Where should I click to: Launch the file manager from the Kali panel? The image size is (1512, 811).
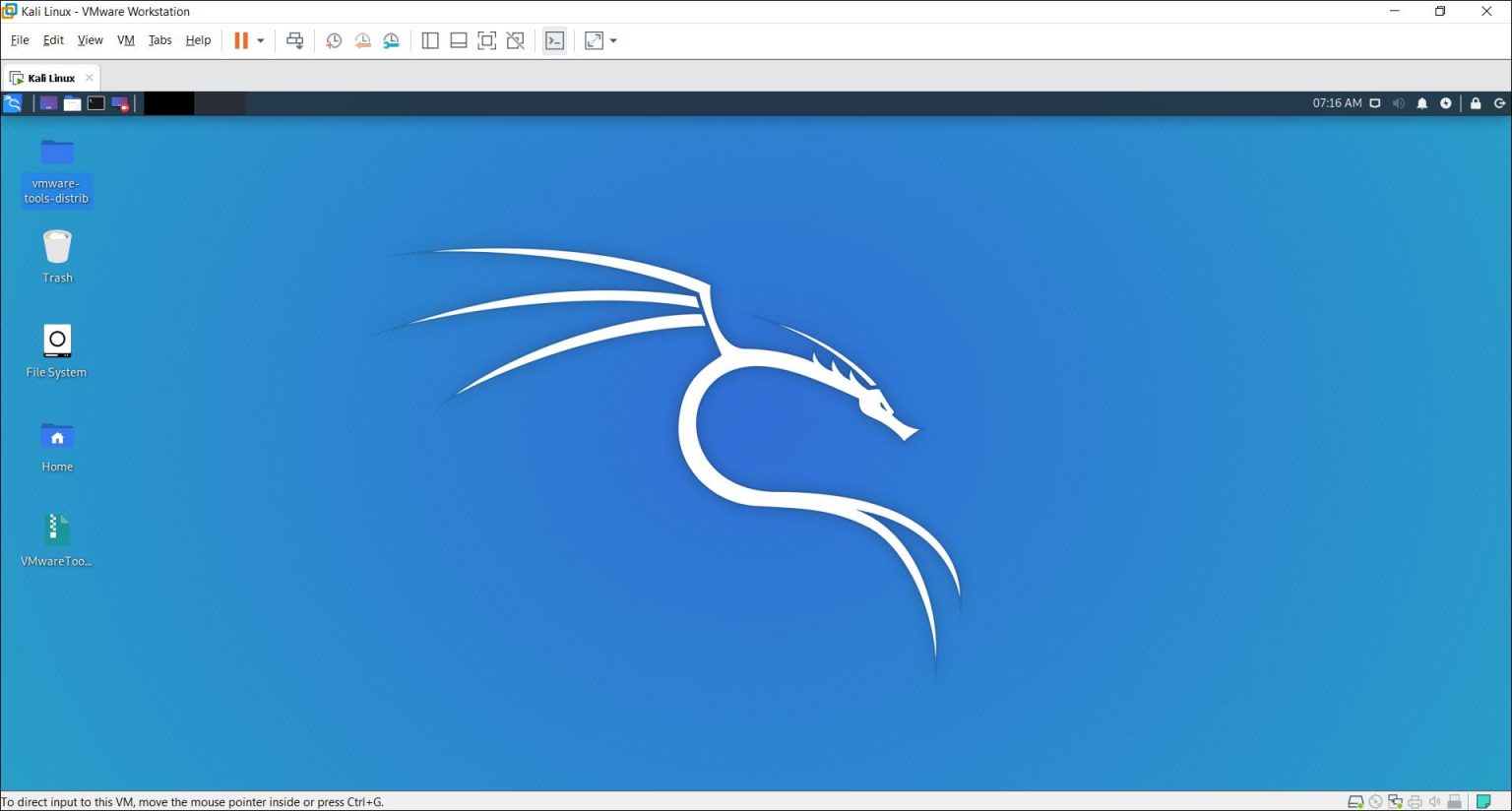click(72, 103)
